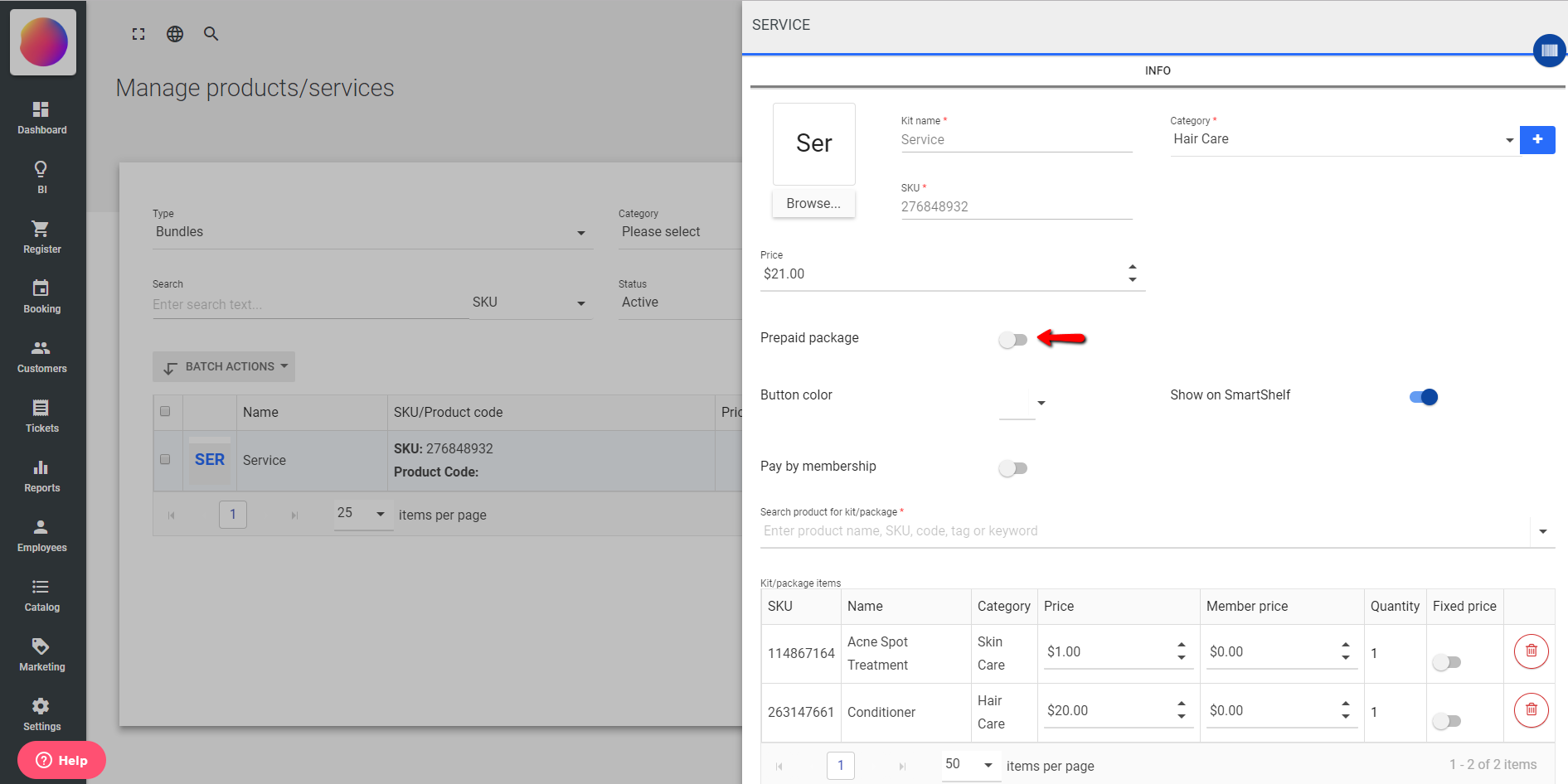
Task: Click the Ser thumbnail image
Action: (x=814, y=144)
